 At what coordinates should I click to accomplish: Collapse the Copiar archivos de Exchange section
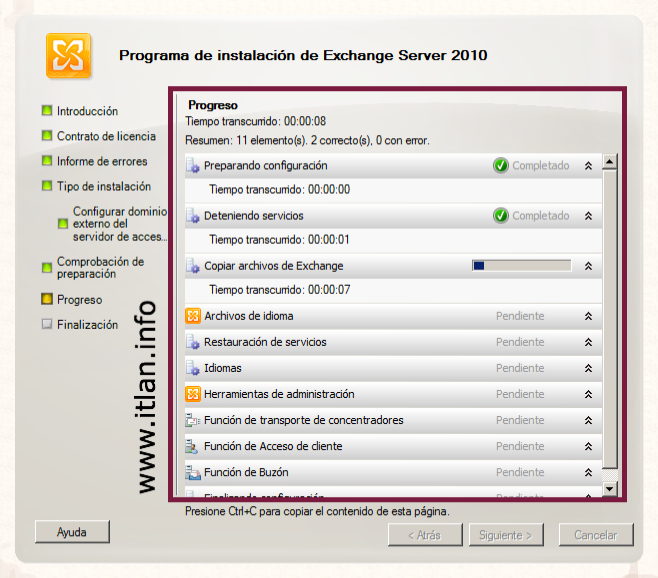click(588, 266)
